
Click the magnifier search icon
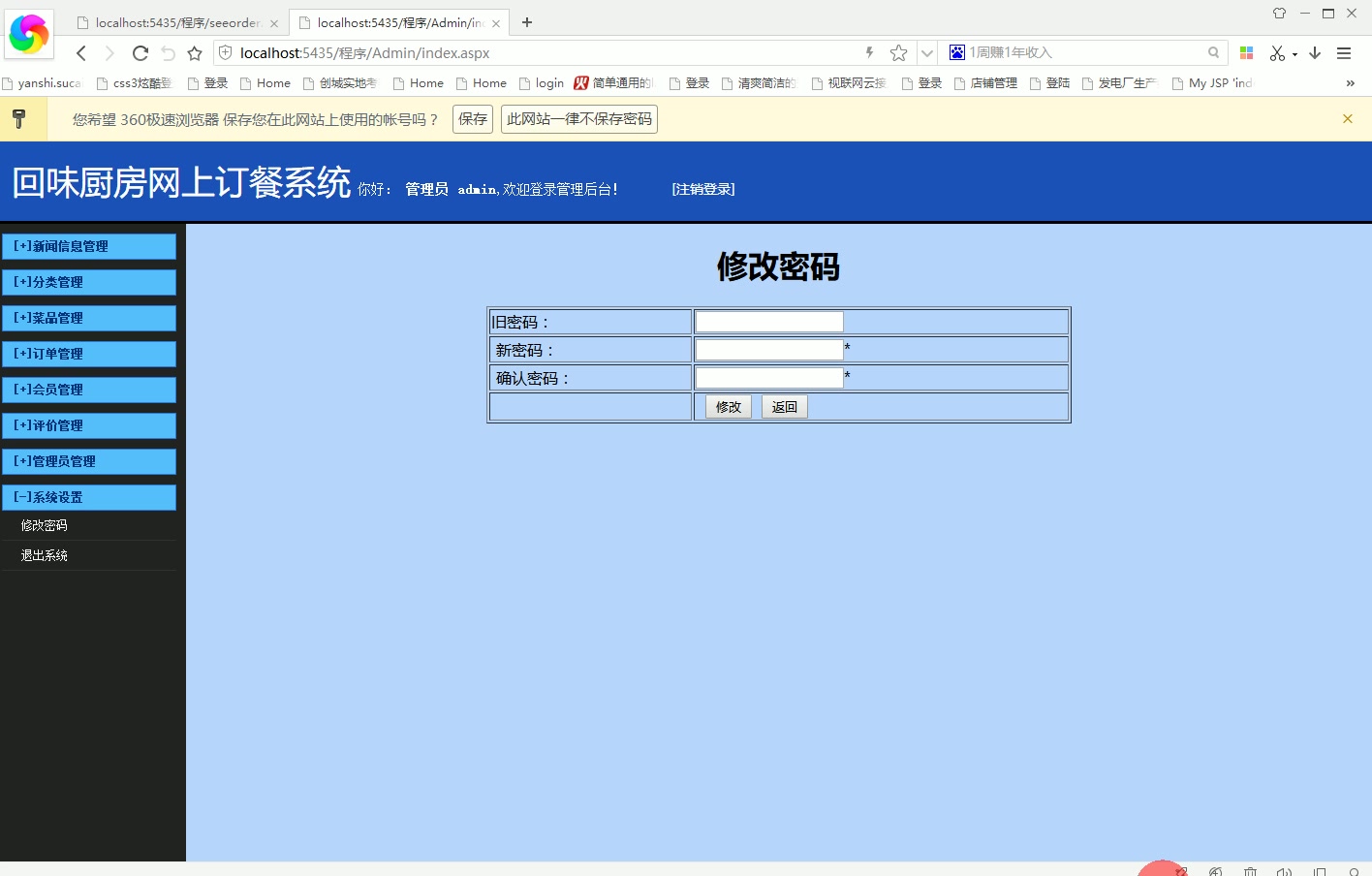[1213, 52]
